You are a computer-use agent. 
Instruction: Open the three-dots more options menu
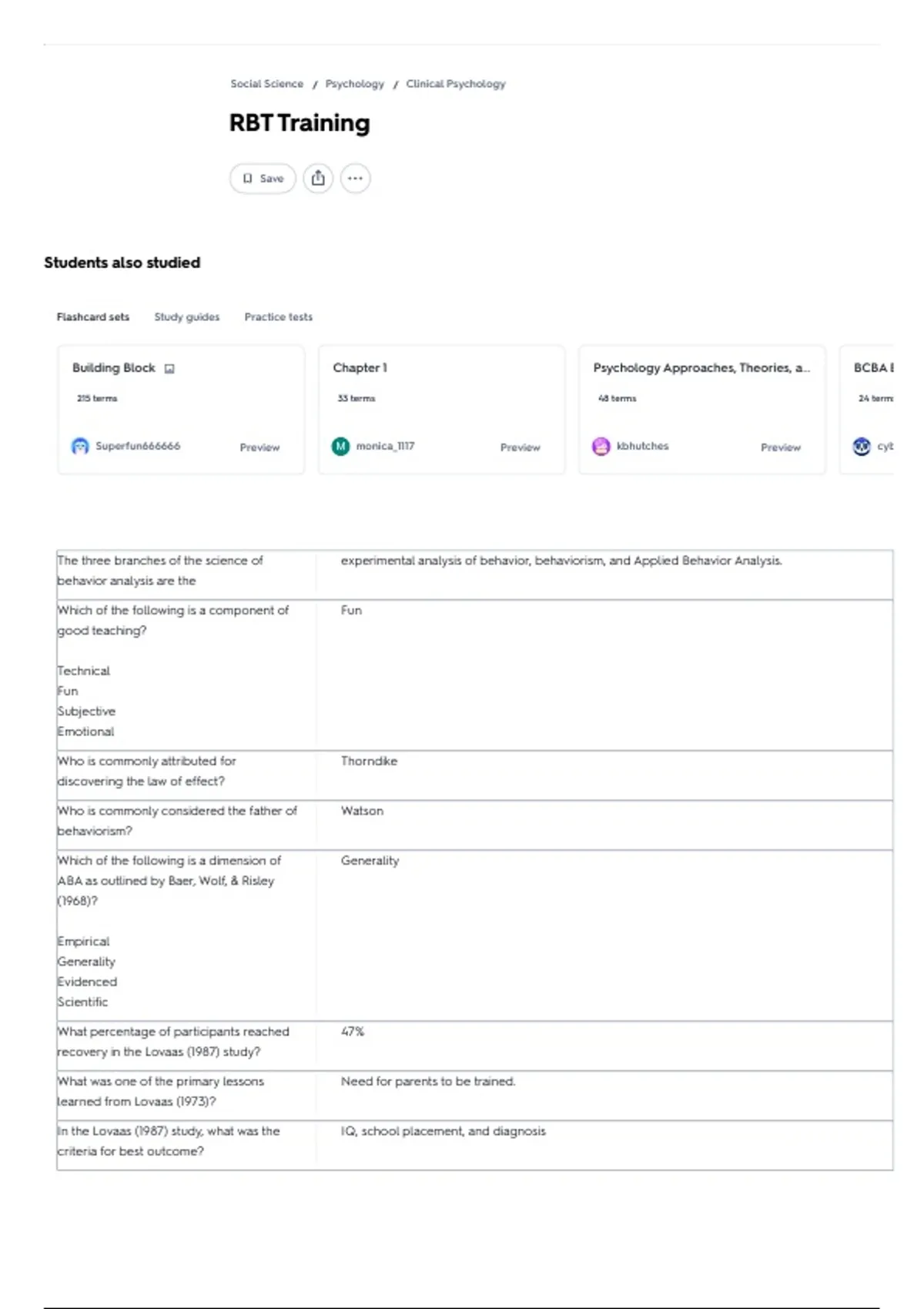tap(355, 179)
